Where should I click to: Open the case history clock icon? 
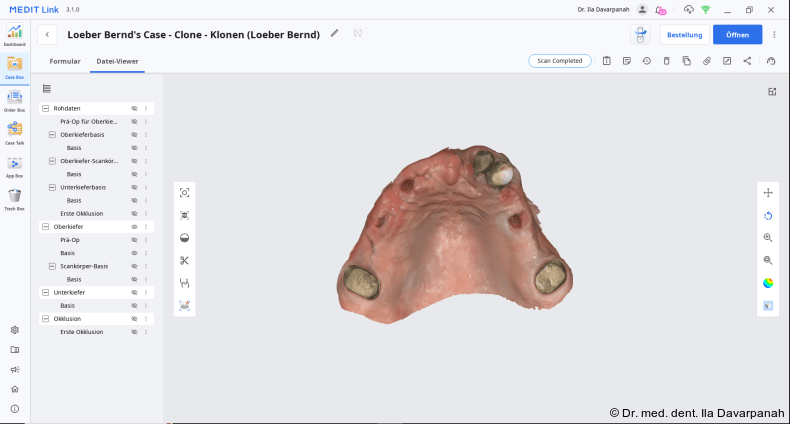(647, 61)
